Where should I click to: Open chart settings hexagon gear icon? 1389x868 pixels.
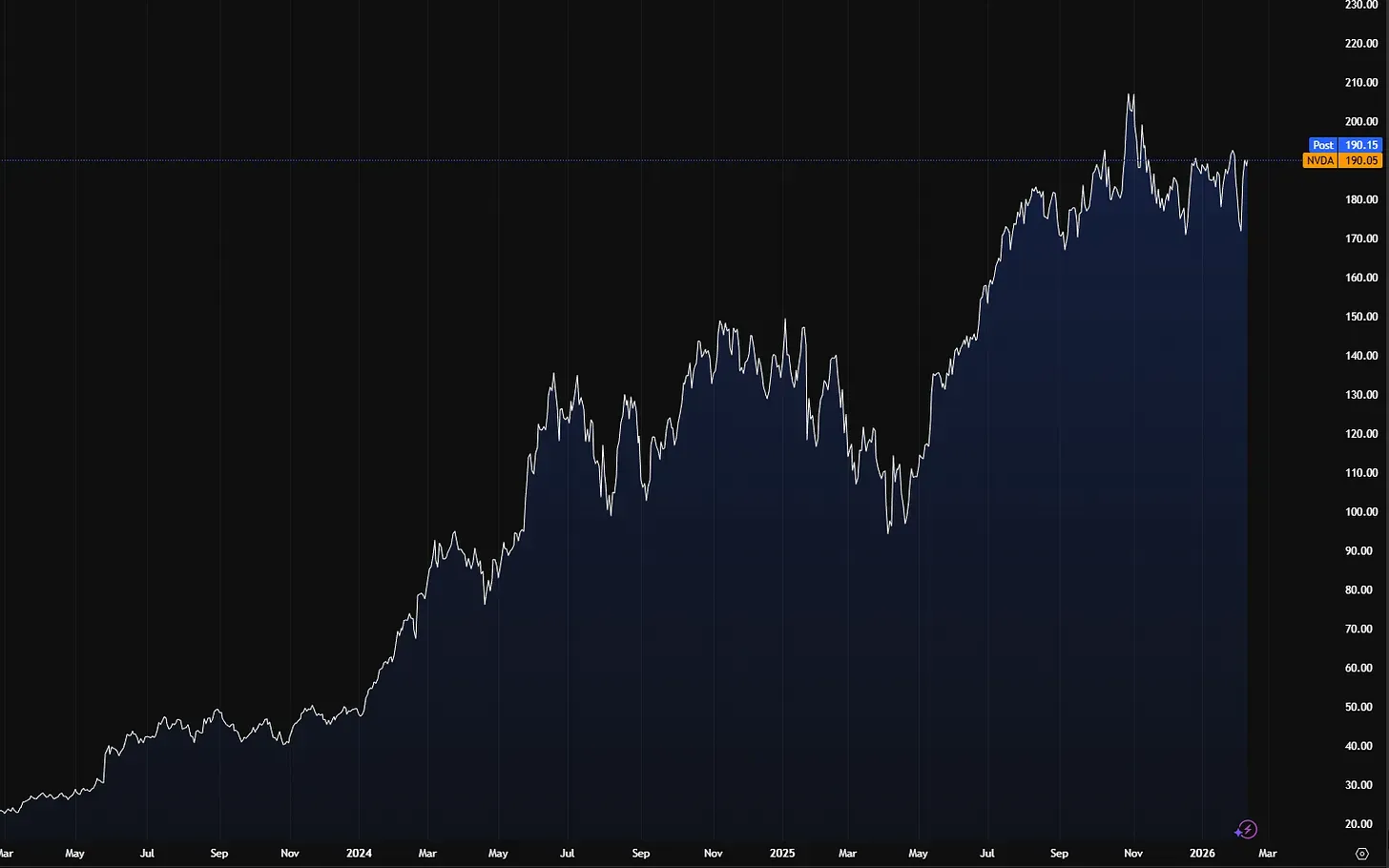pyautogui.click(x=1362, y=854)
